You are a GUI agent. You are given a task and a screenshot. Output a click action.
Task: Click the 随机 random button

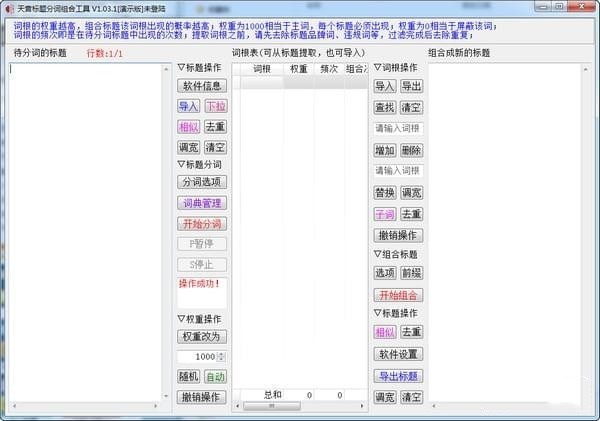188,377
